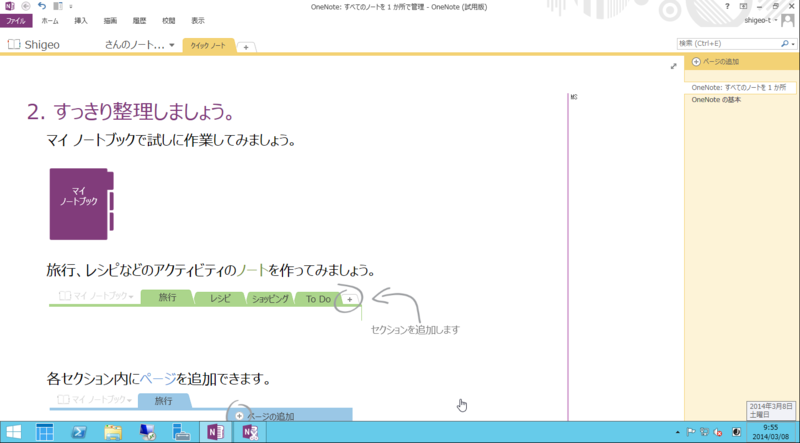The height and width of the screenshot is (443, 800).
Task: Show hidden tray icons arrow
Action: (x=678, y=432)
